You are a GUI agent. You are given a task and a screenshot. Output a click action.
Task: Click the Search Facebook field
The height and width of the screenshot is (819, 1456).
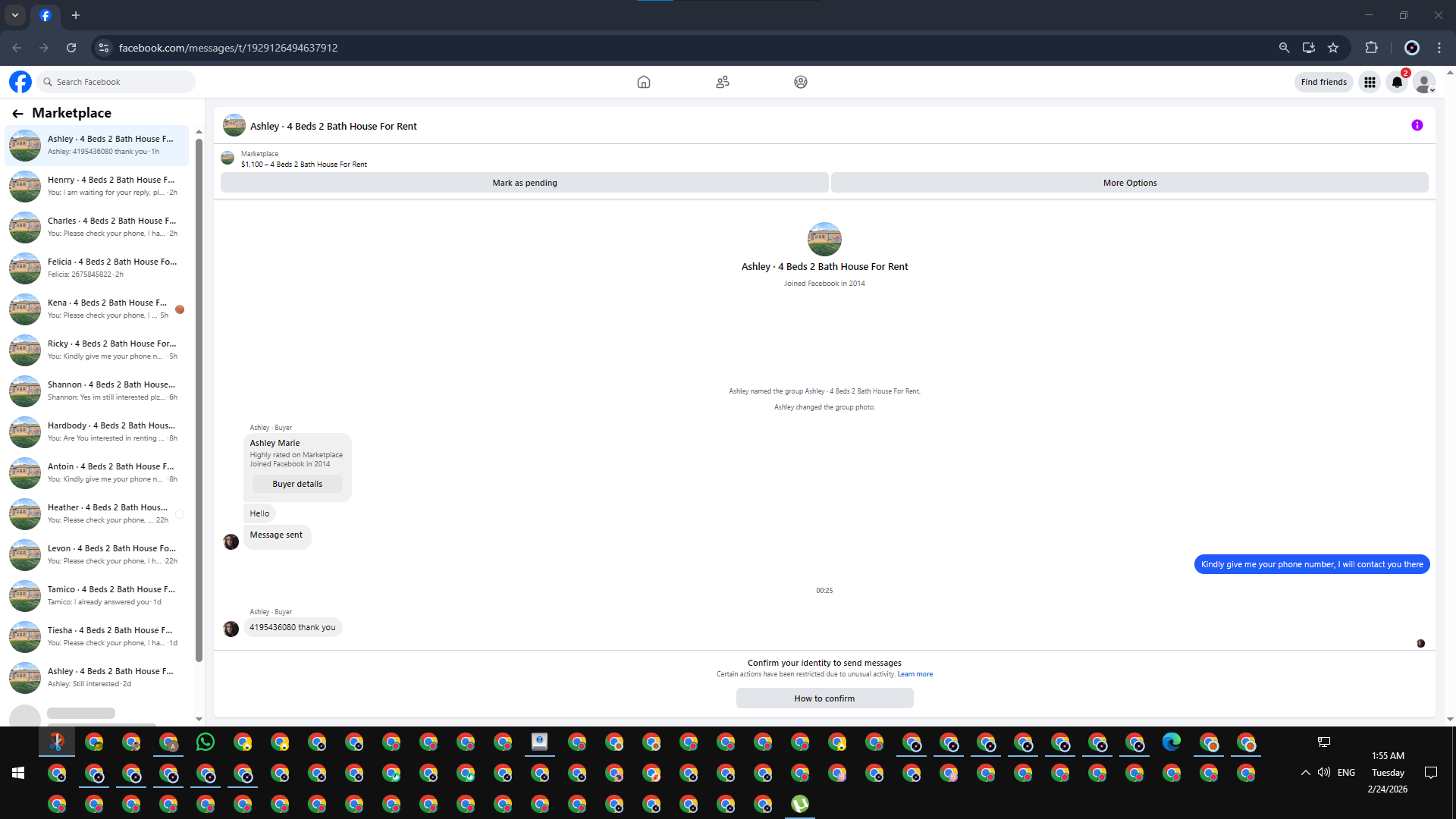click(x=118, y=82)
